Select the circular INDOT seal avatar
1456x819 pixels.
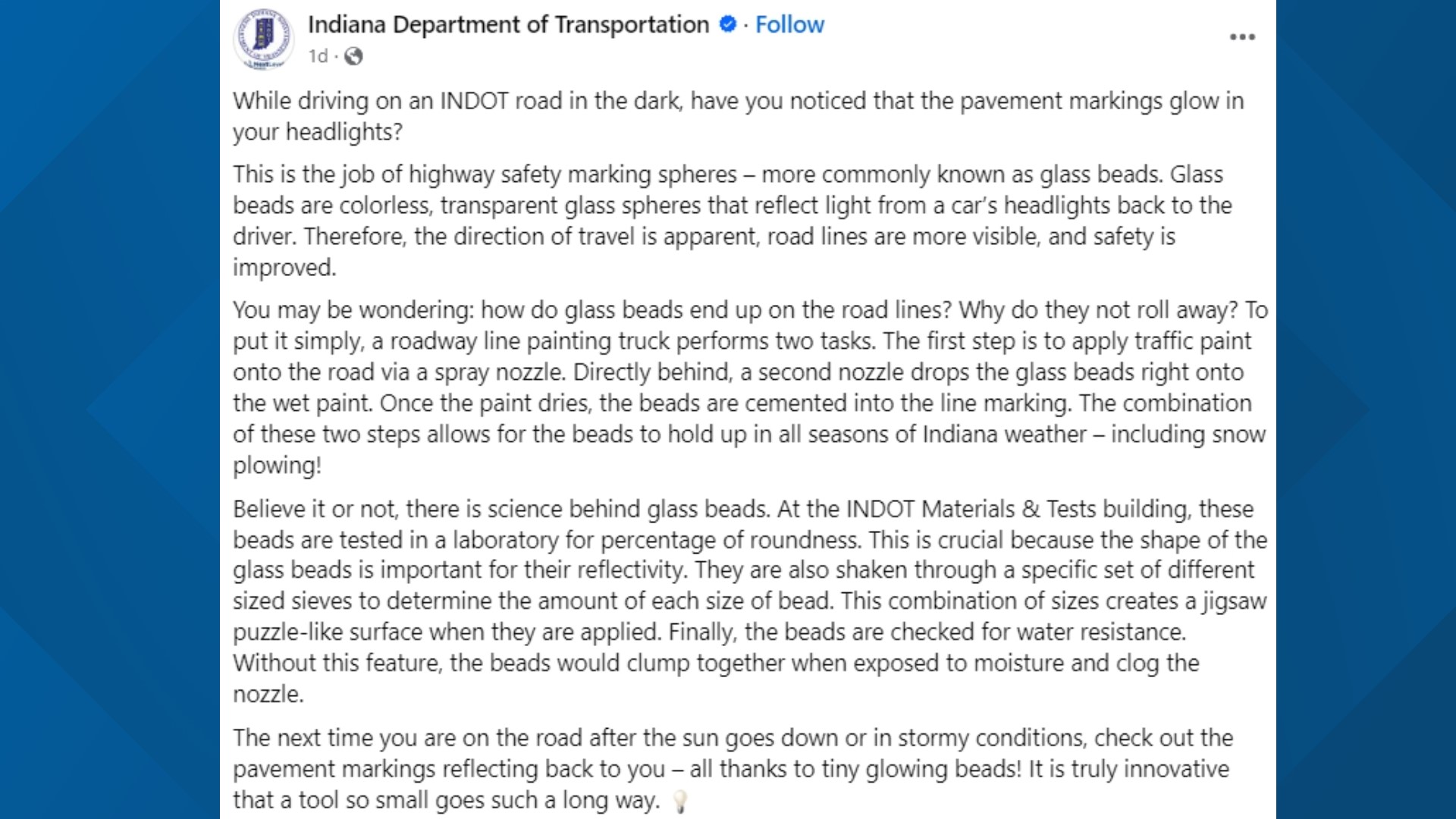pos(263,36)
